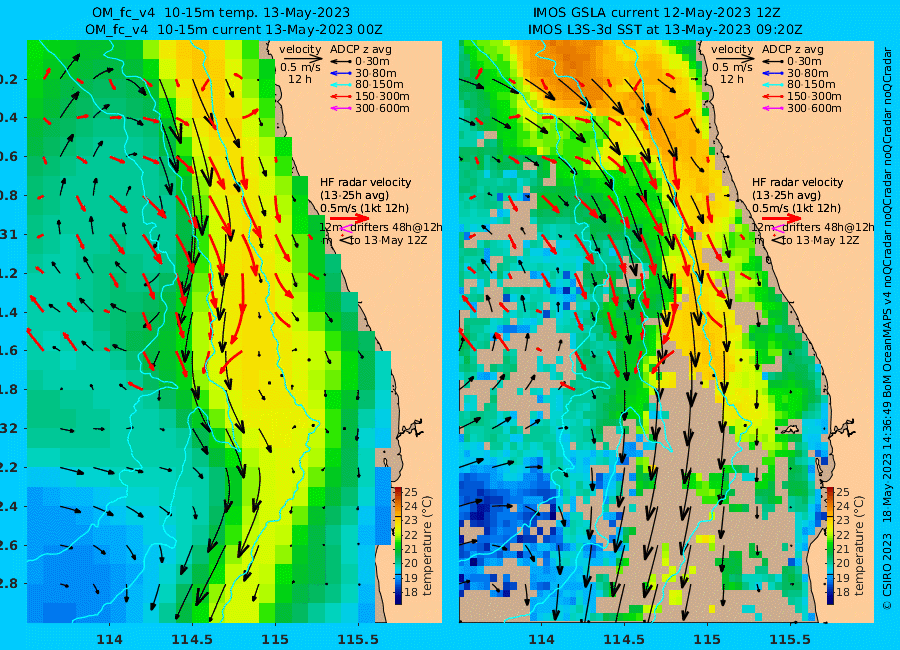The image size is (900, 650).
Task: Click magenta 300-600m arrow in right panel legend
Action: [x=773, y=109]
